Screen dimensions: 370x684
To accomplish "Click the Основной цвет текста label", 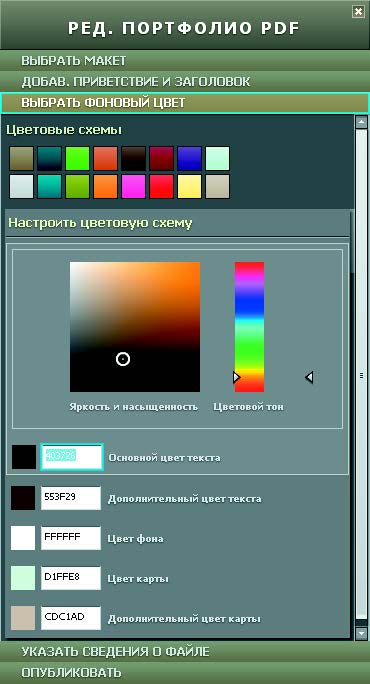I will tap(164, 458).
